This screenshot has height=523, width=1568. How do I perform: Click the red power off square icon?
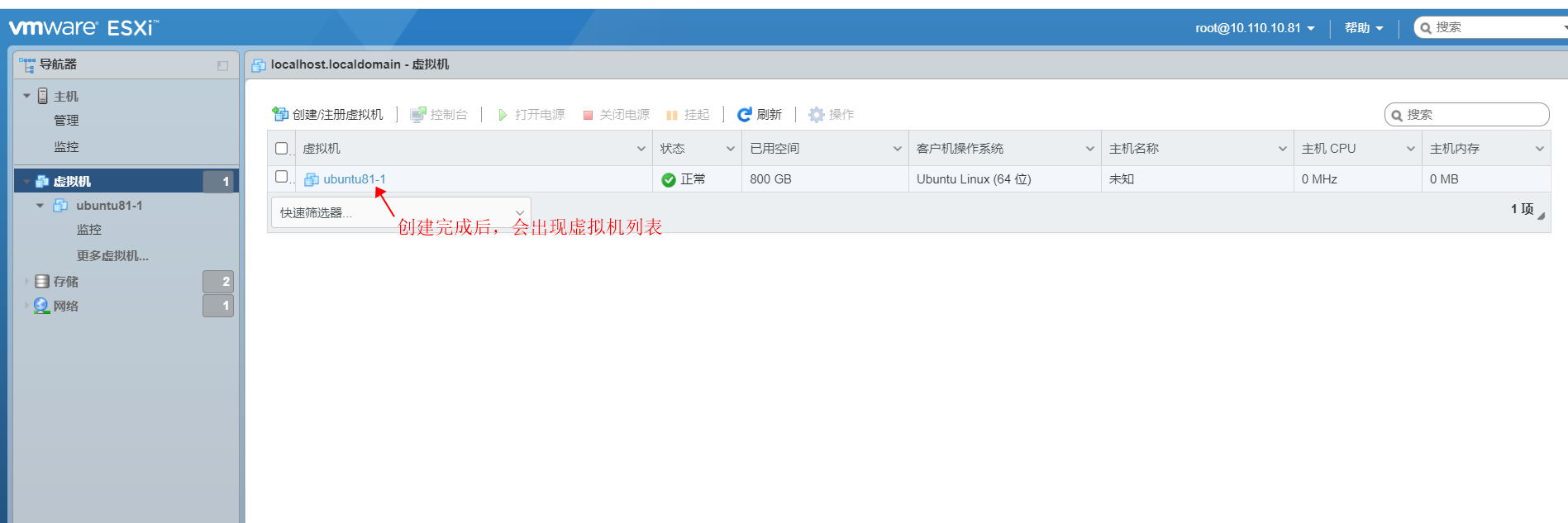click(x=588, y=115)
